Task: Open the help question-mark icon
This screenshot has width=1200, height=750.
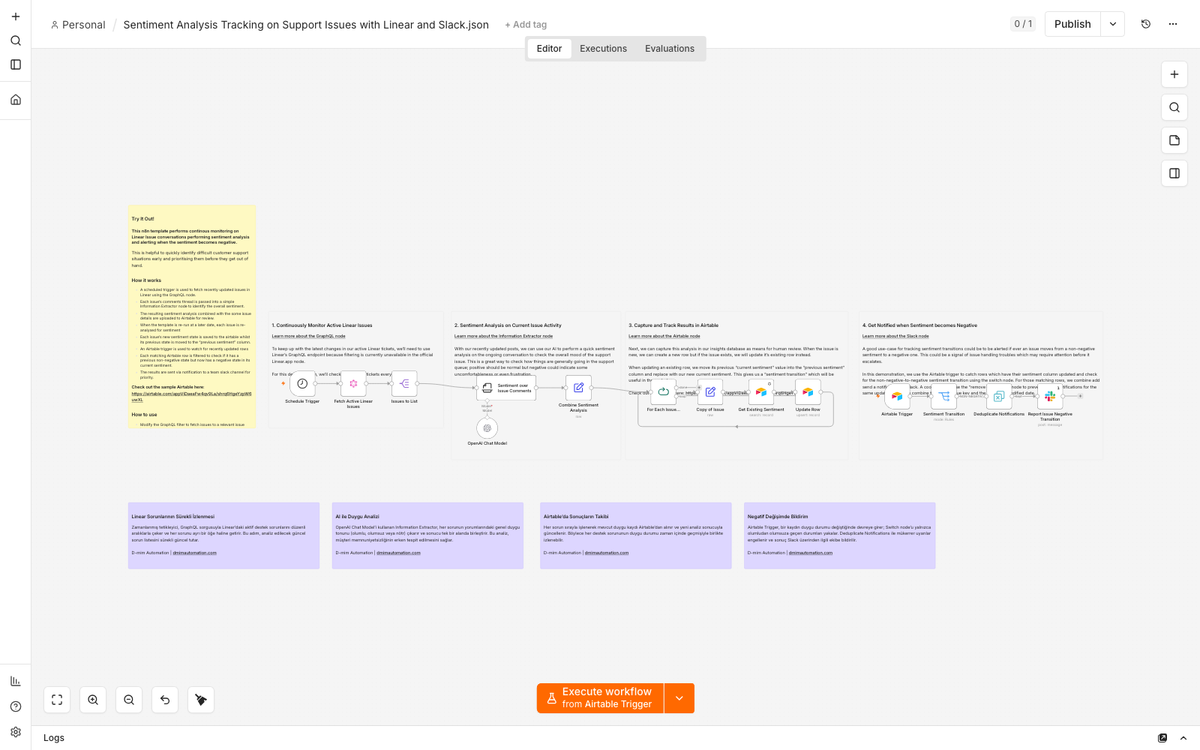Action: [x=15, y=707]
